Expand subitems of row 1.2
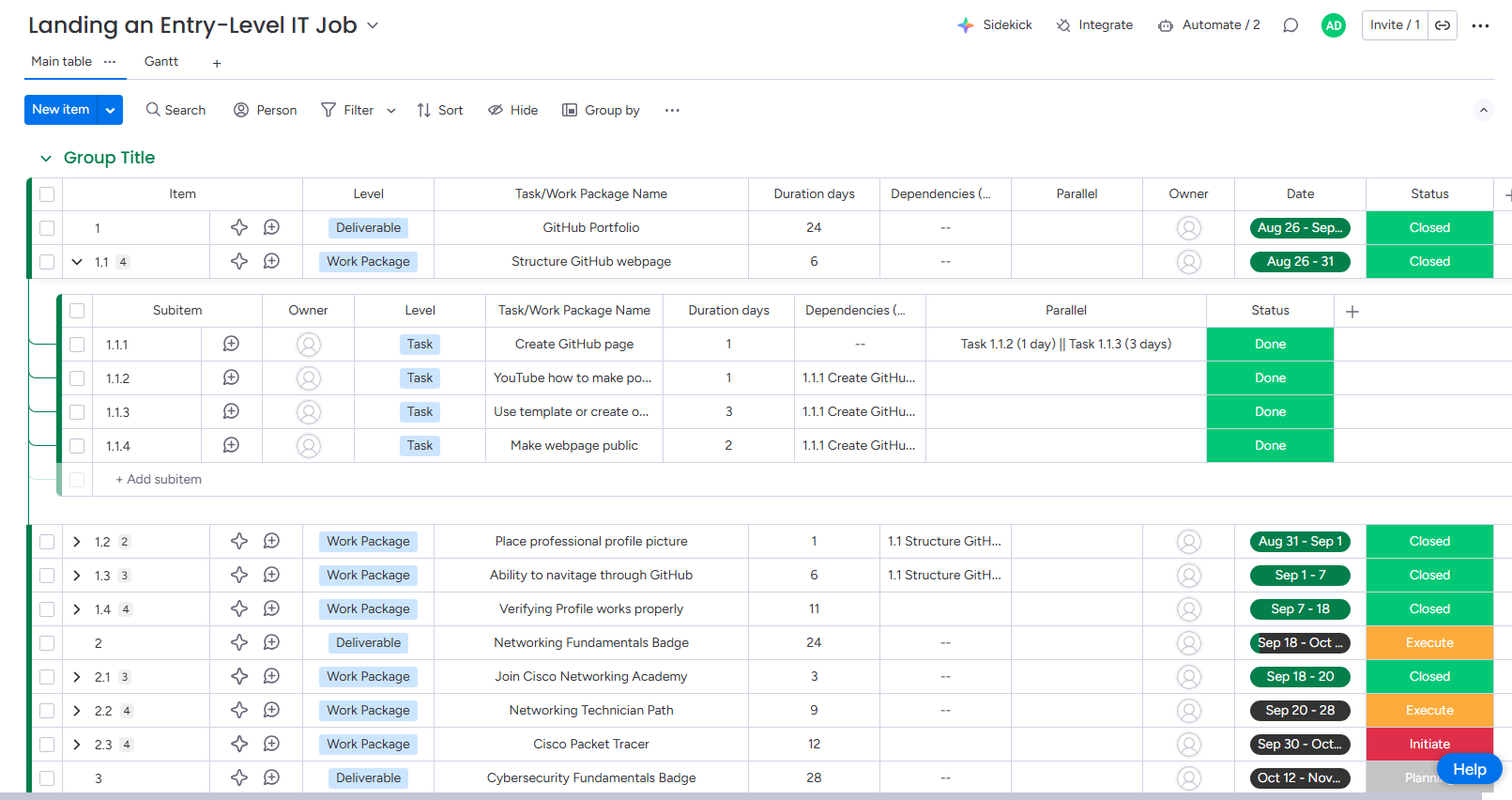 tap(77, 542)
